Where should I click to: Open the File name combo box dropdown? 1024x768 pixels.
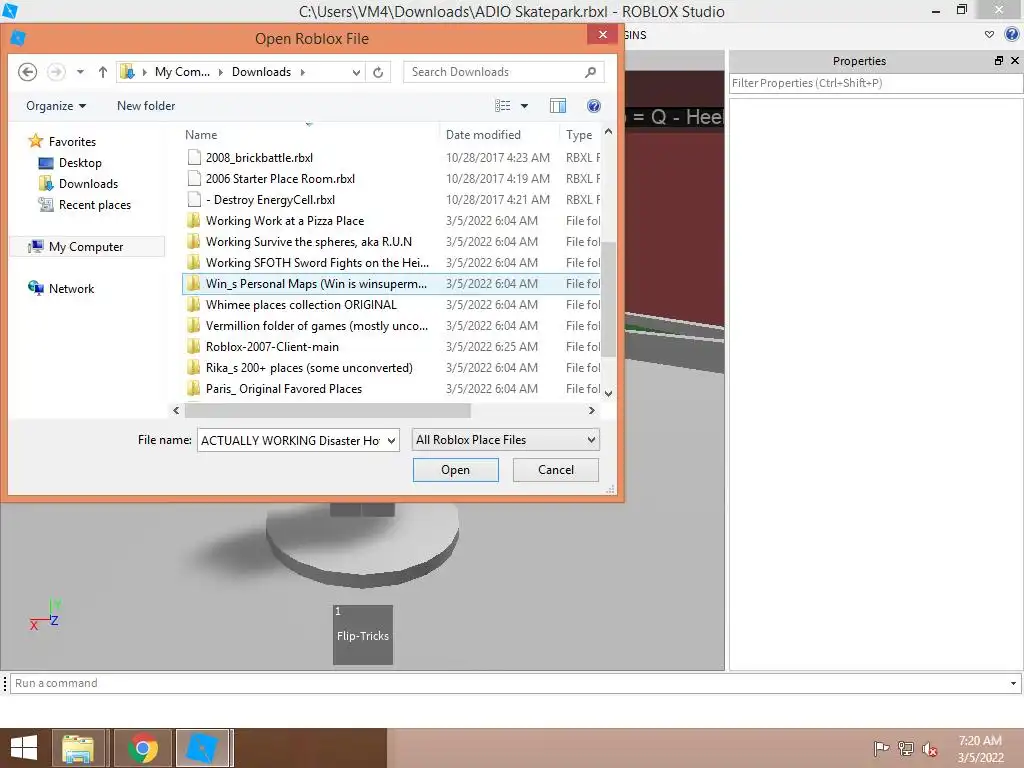(x=391, y=440)
